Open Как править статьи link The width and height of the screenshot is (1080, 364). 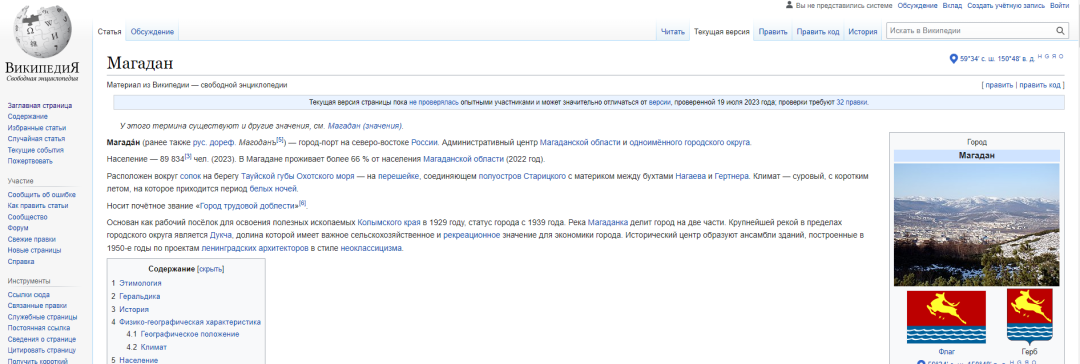point(38,205)
